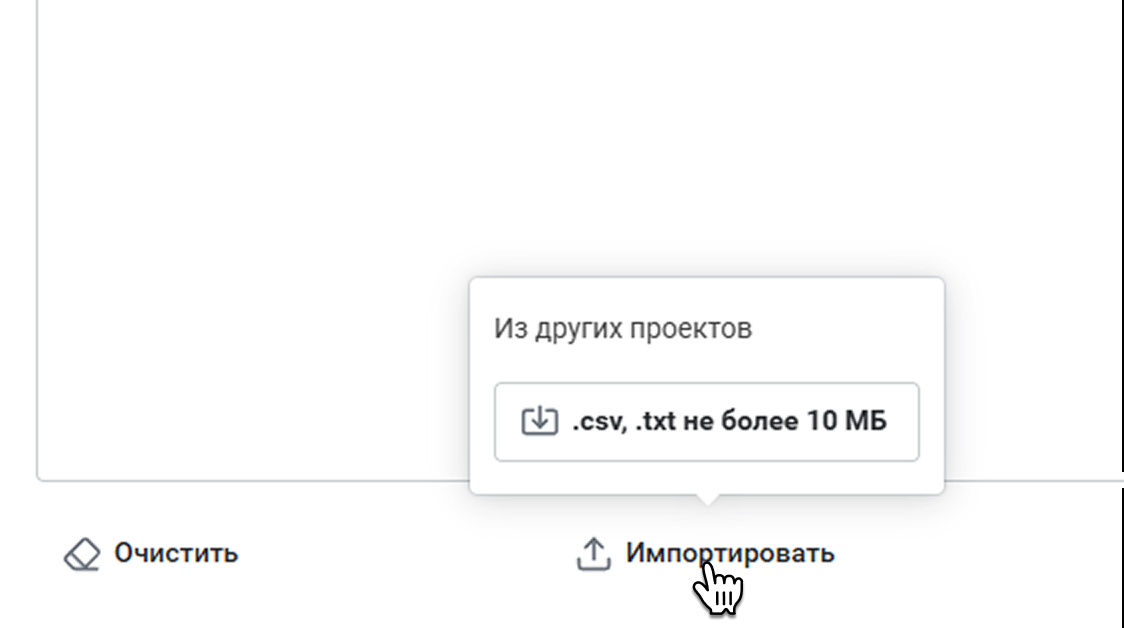
Task: Select the Из других проектов option
Action: [622, 328]
